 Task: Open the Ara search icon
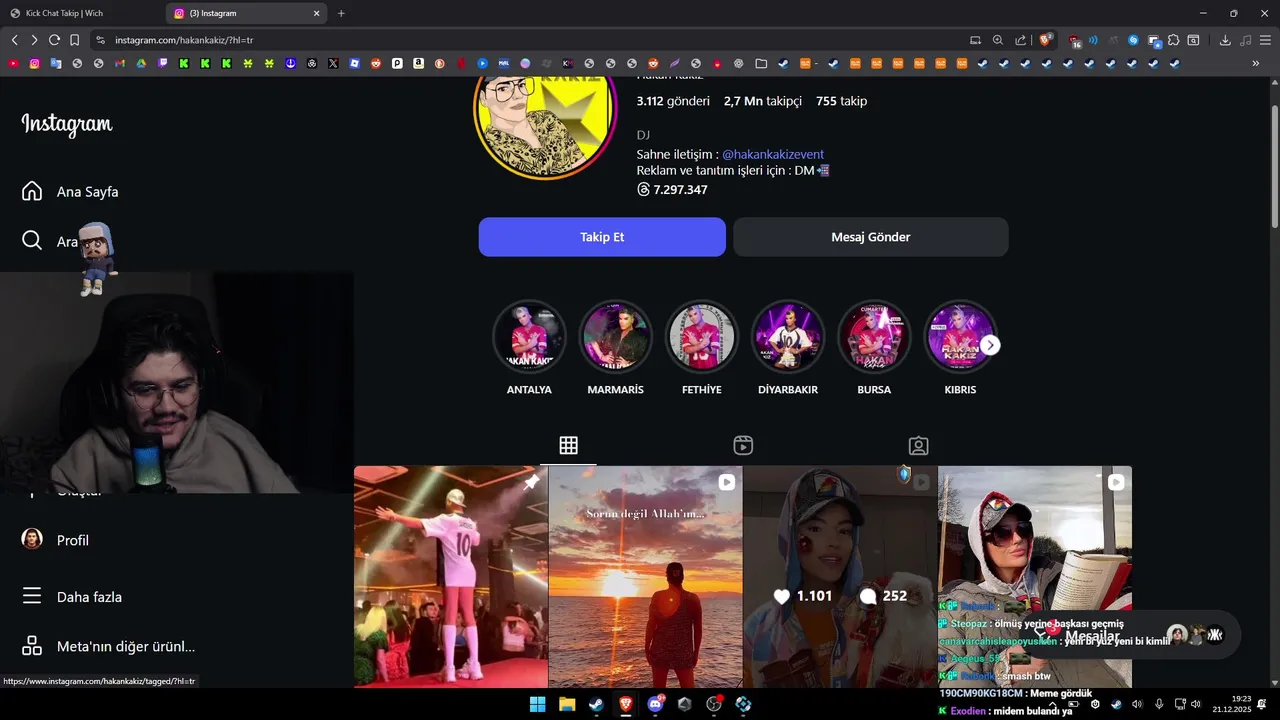[32, 241]
